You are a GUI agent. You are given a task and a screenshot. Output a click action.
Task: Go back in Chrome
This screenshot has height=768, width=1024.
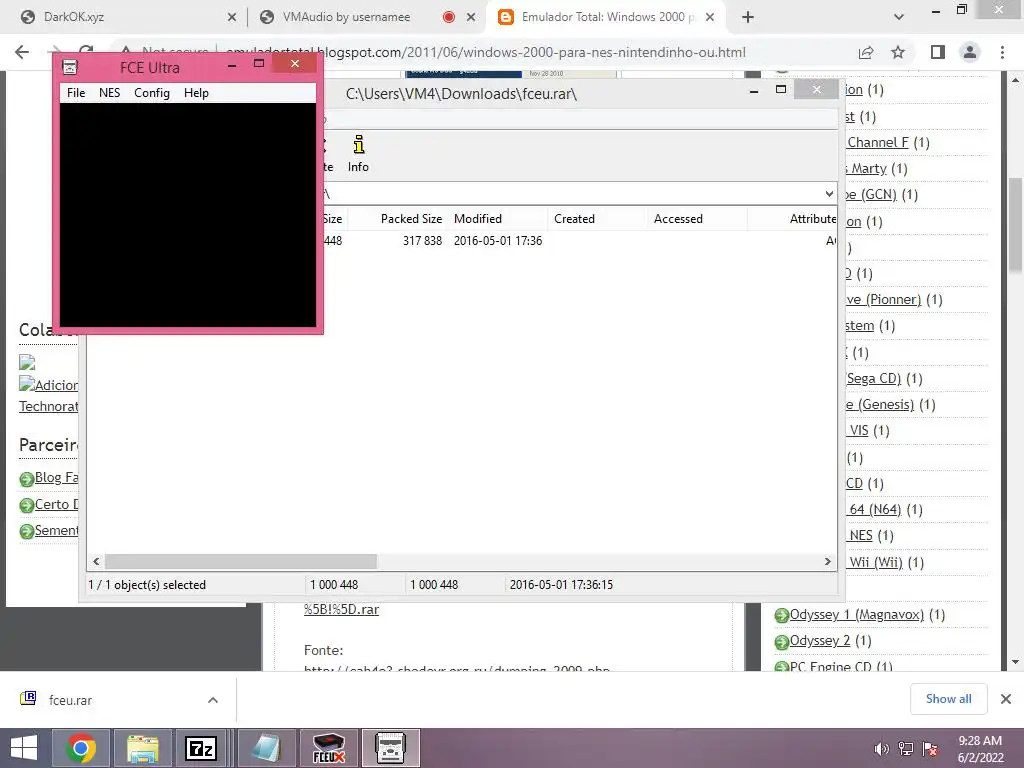point(22,52)
